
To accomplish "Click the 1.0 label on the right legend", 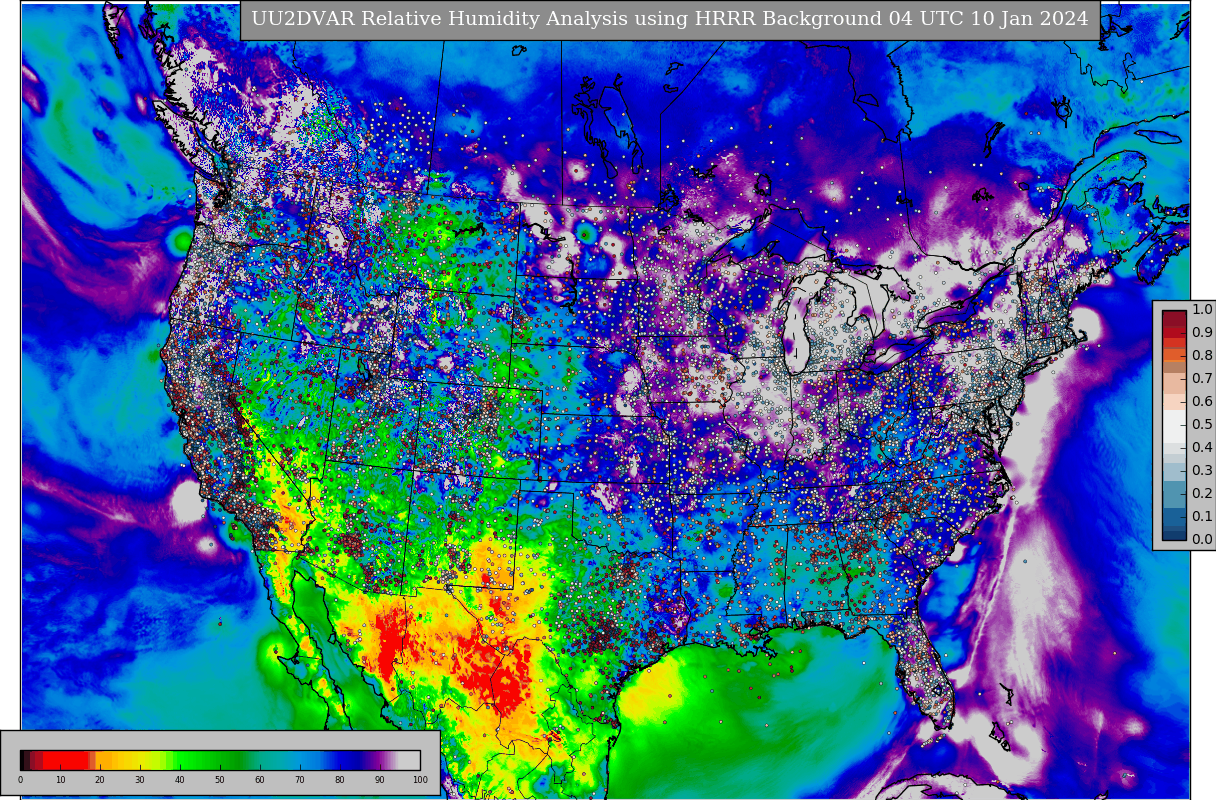I will coord(1201,309).
